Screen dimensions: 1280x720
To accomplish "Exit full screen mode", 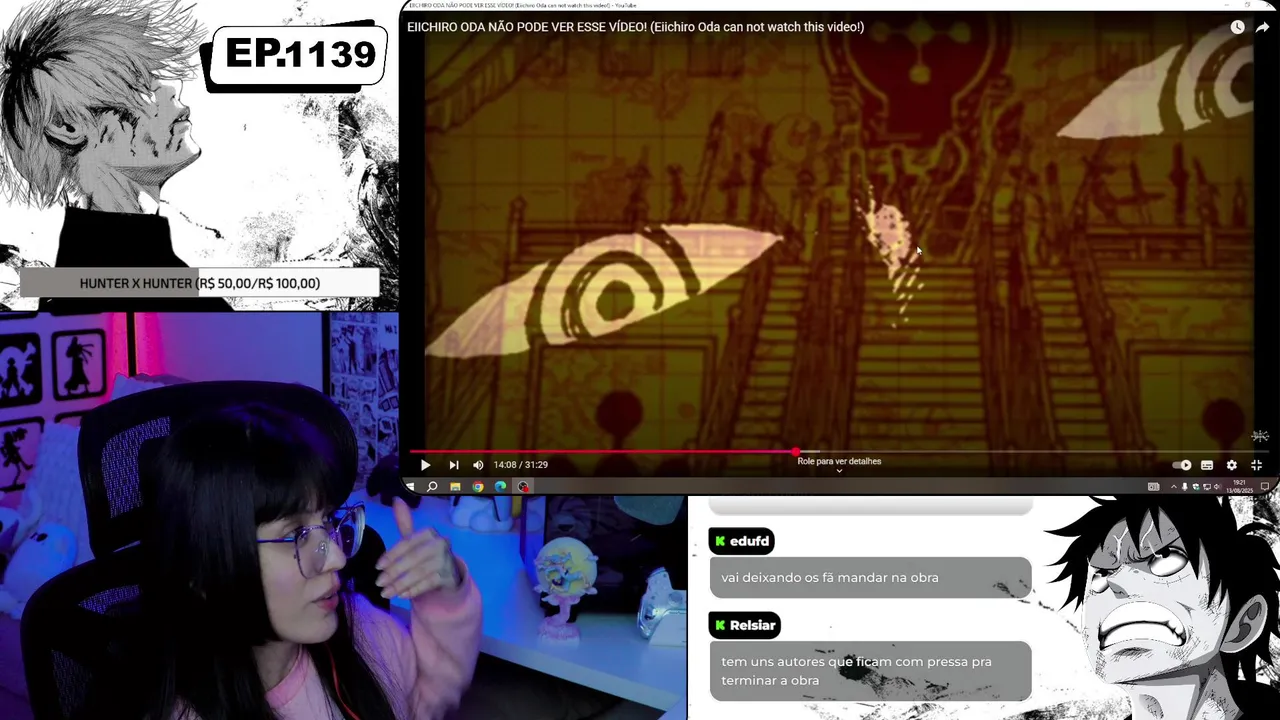I will click(1257, 465).
